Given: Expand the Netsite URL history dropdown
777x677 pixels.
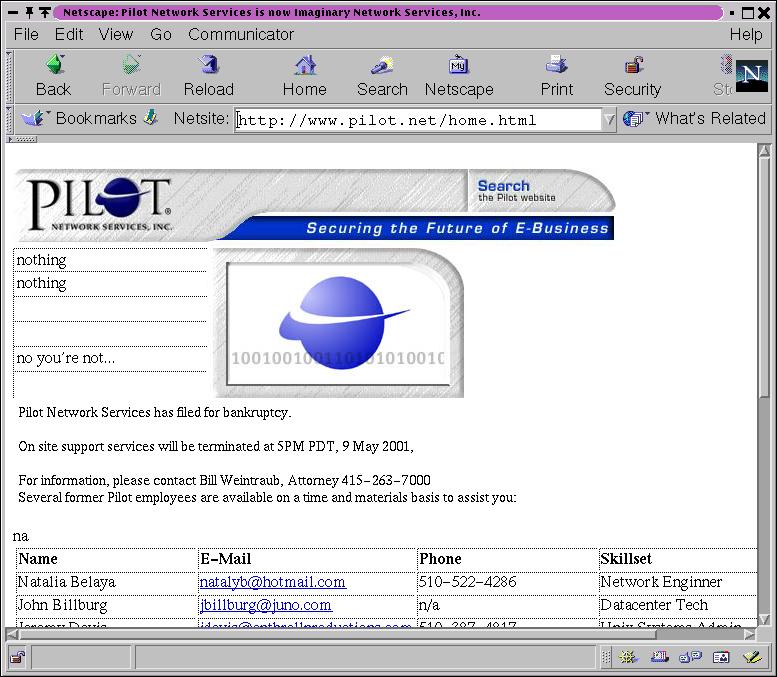Looking at the screenshot, I should point(609,119).
